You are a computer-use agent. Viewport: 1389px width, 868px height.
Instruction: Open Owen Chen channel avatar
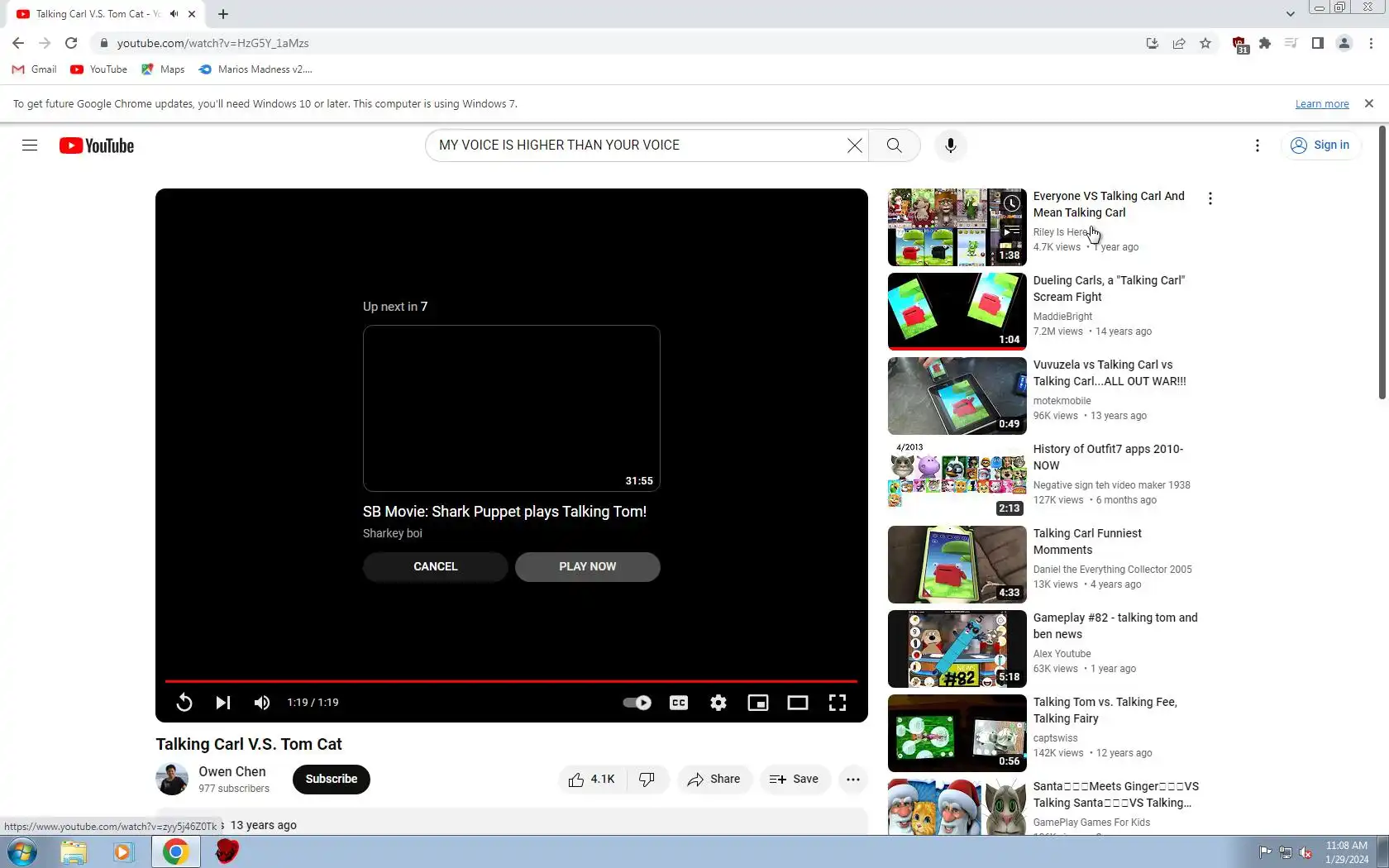click(x=172, y=779)
